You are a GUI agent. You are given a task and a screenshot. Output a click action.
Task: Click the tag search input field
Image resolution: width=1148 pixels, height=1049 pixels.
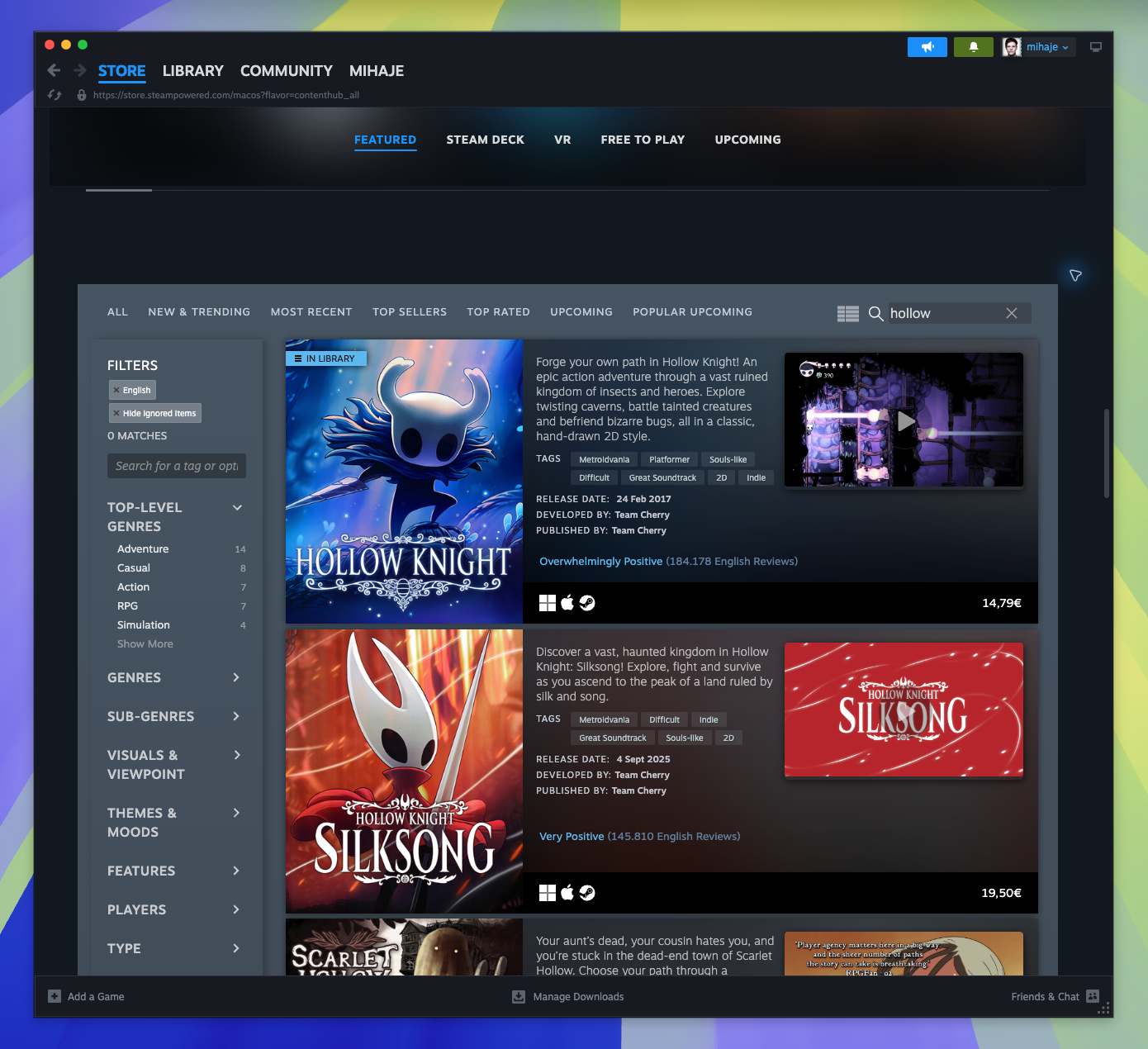point(177,466)
